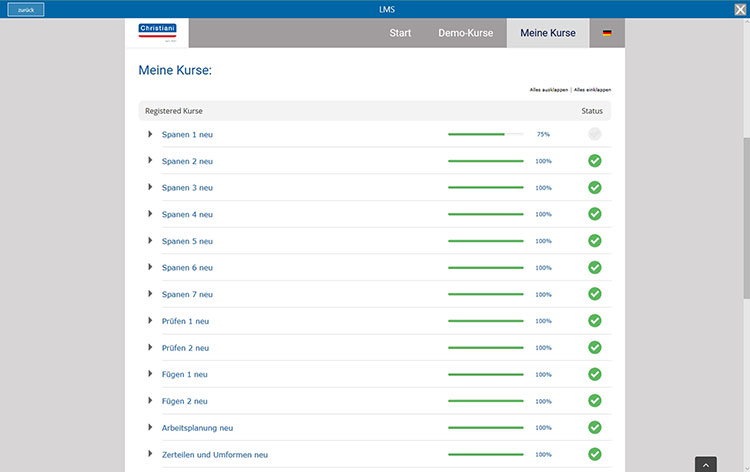Click the scroll-to-top arrow button

tap(706, 464)
